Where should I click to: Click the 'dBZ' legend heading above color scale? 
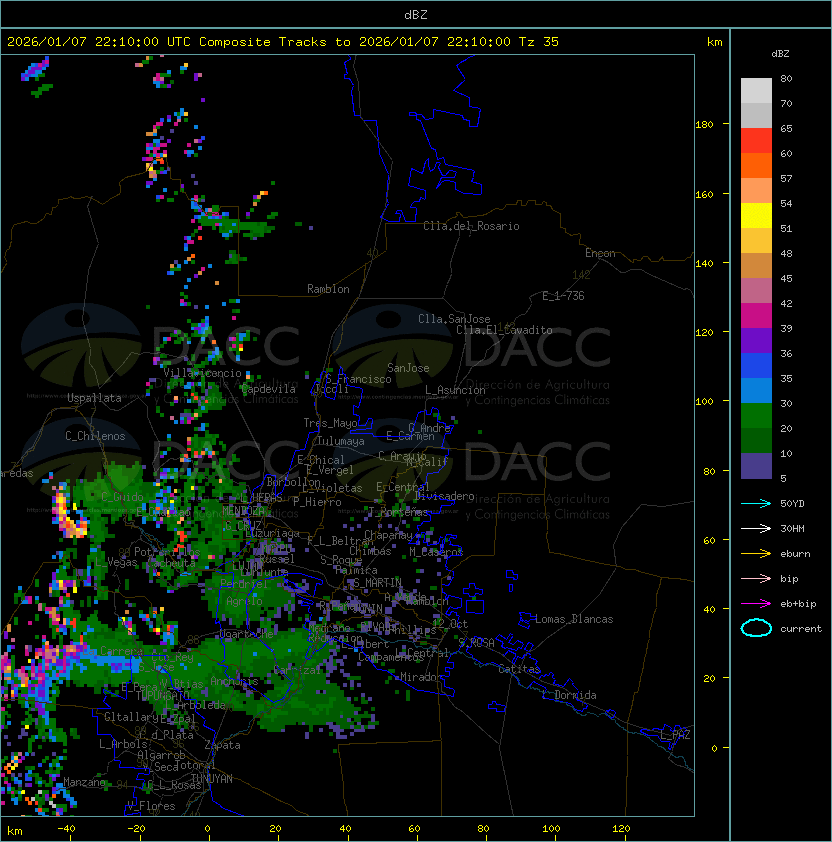click(780, 54)
